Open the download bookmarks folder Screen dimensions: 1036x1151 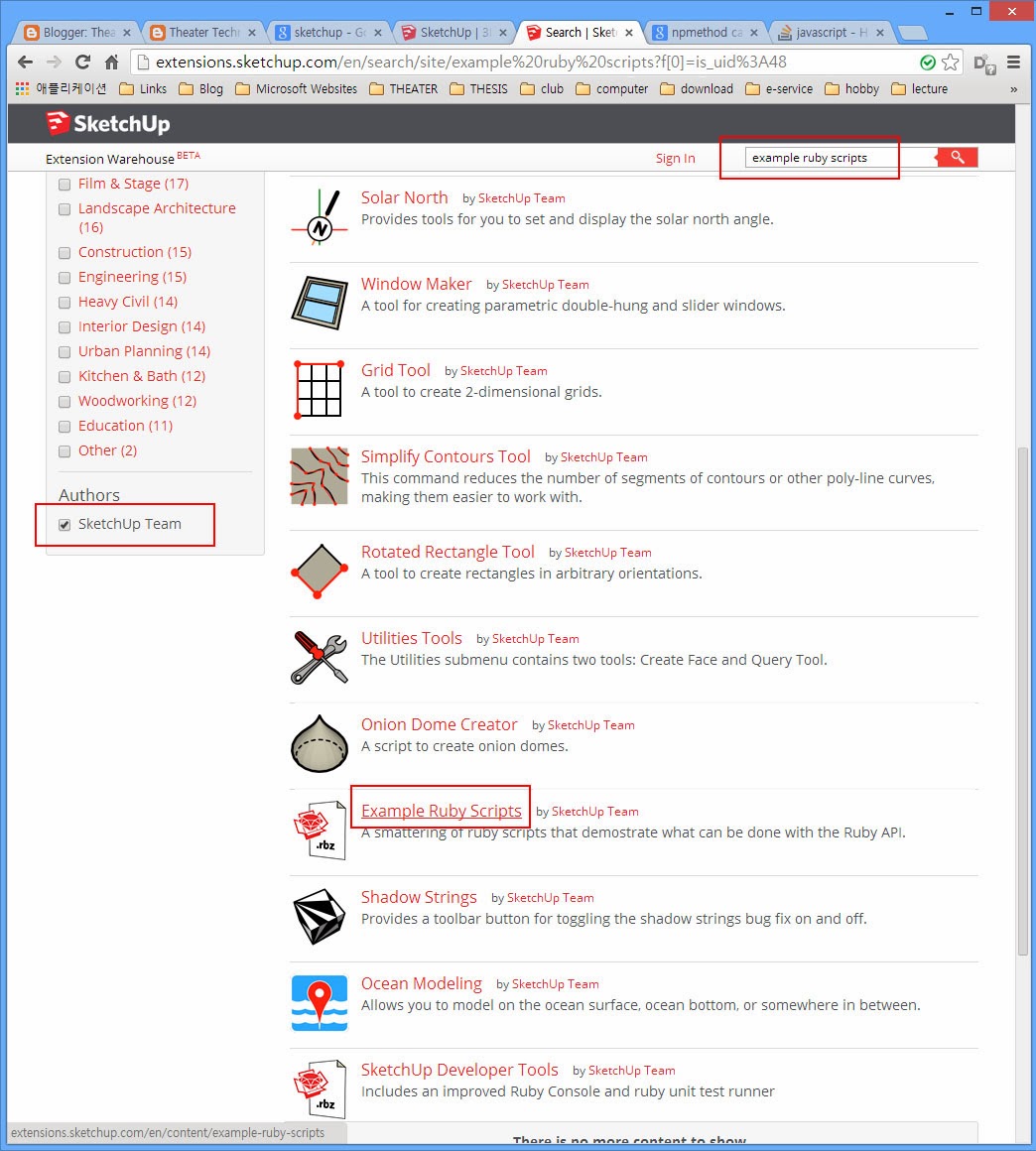click(x=697, y=89)
